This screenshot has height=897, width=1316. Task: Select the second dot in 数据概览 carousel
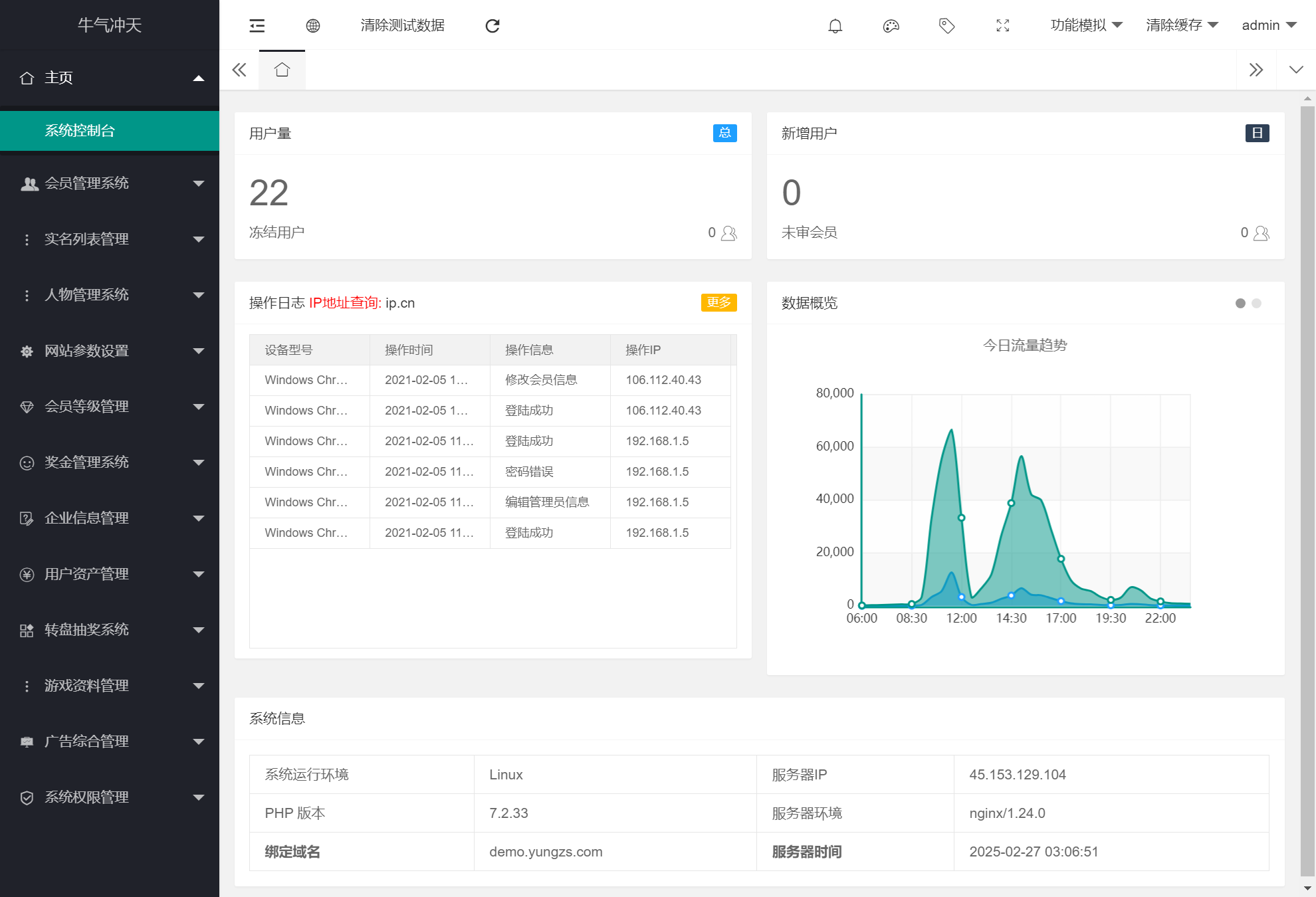coord(1256,304)
